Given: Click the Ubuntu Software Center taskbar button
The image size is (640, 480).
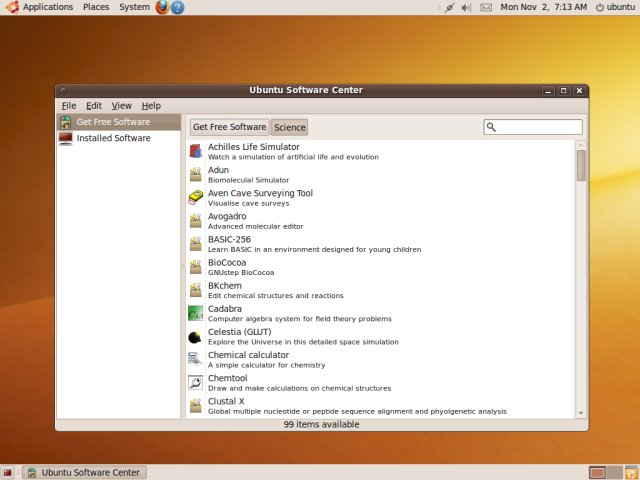Looking at the screenshot, I should coord(84,472).
